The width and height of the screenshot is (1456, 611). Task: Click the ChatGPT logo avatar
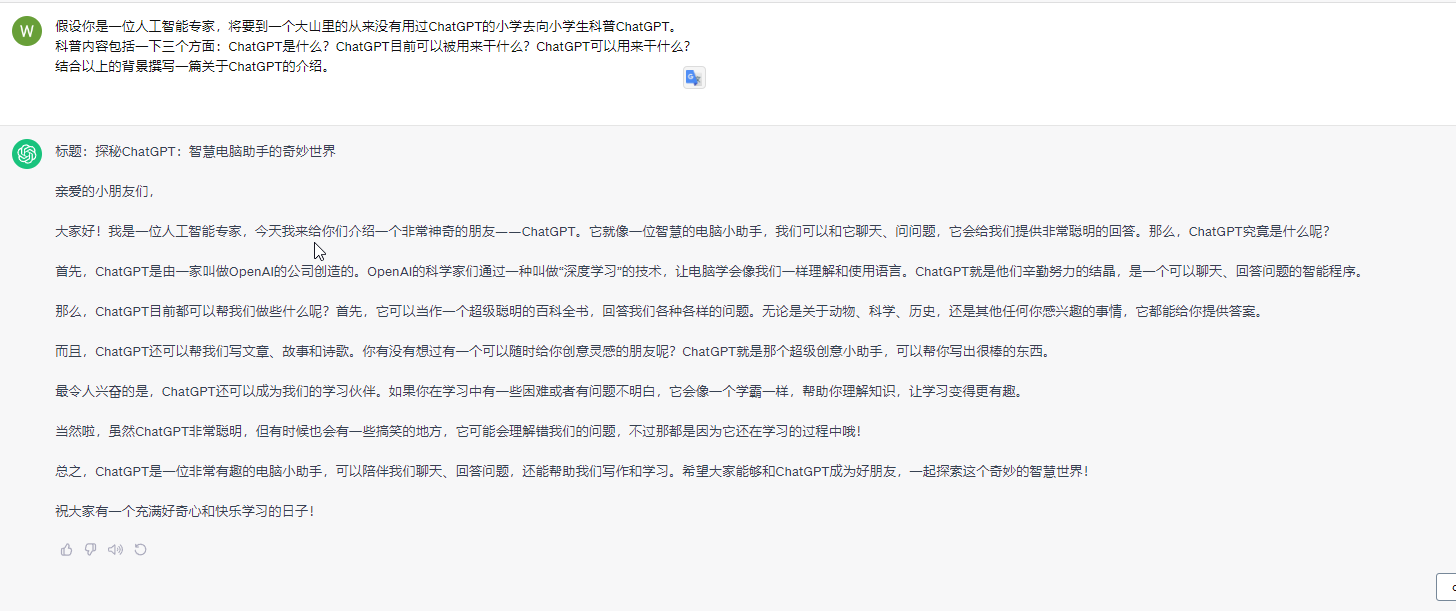(27, 154)
